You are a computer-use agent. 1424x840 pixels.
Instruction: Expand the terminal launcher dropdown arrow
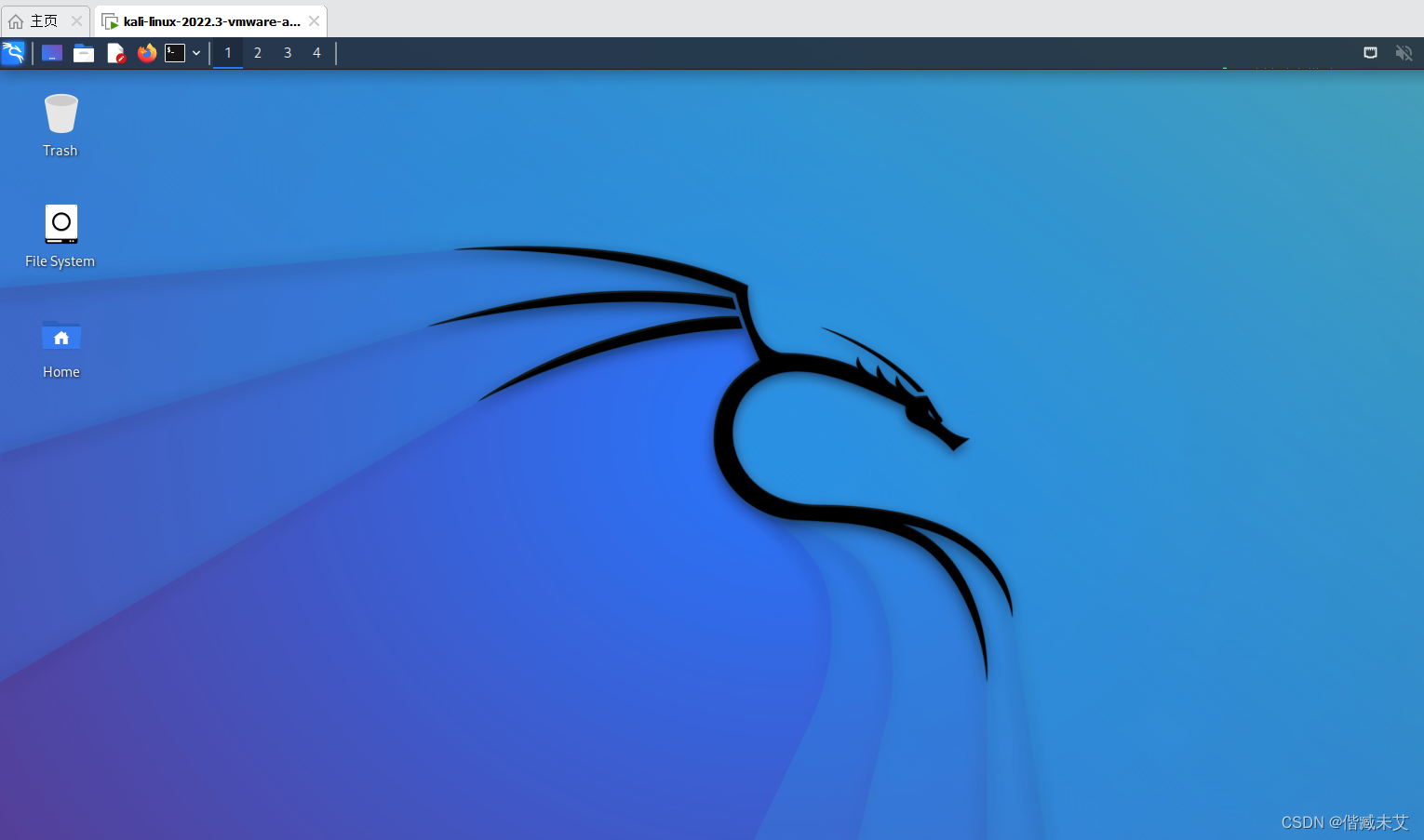tap(195, 53)
